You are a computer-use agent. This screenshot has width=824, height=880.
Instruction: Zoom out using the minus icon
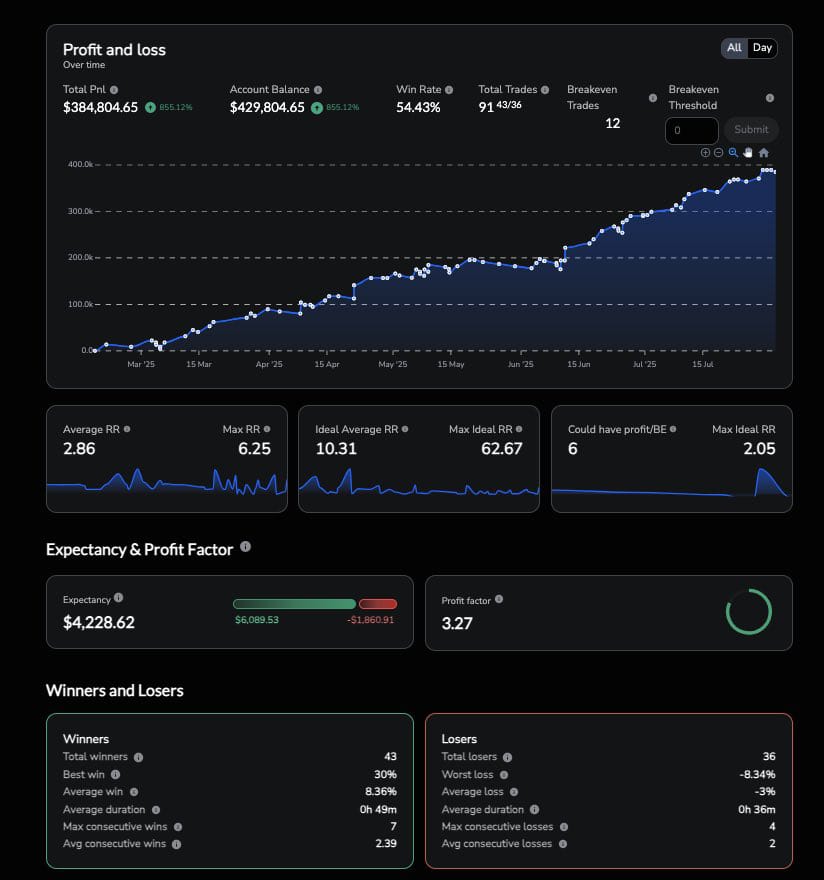click(x=718, y=152)
